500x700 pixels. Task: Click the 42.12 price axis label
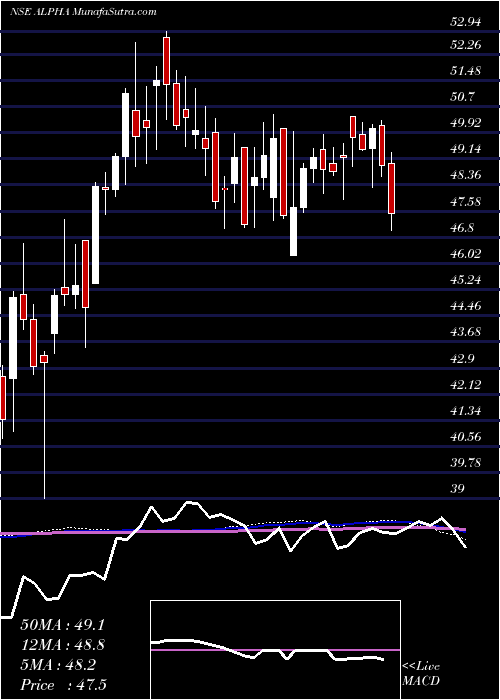point(465,384)
